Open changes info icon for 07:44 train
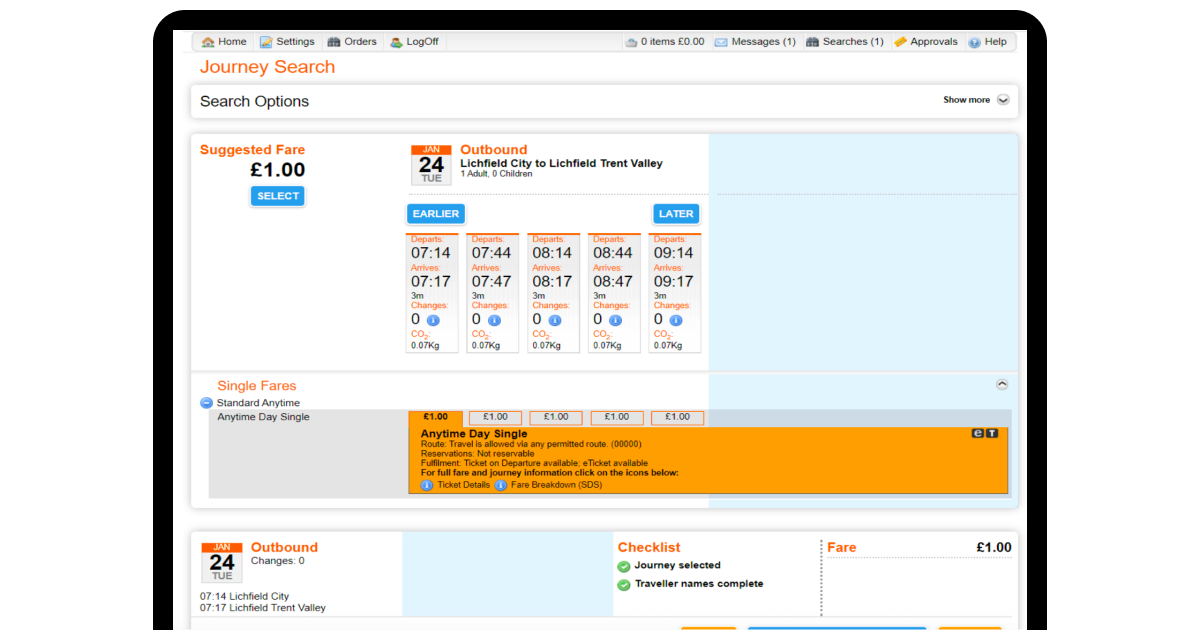1200x630 pixels. tap(494, 320)
